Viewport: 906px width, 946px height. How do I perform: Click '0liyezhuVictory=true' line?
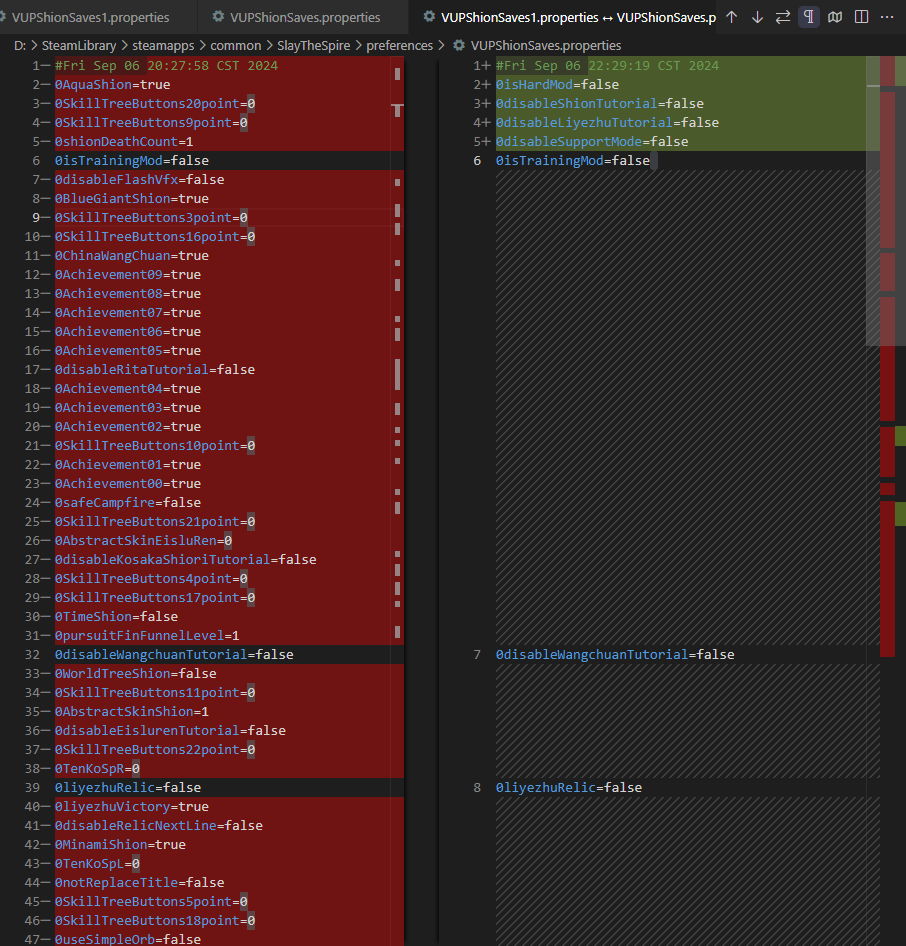(131, 807)
